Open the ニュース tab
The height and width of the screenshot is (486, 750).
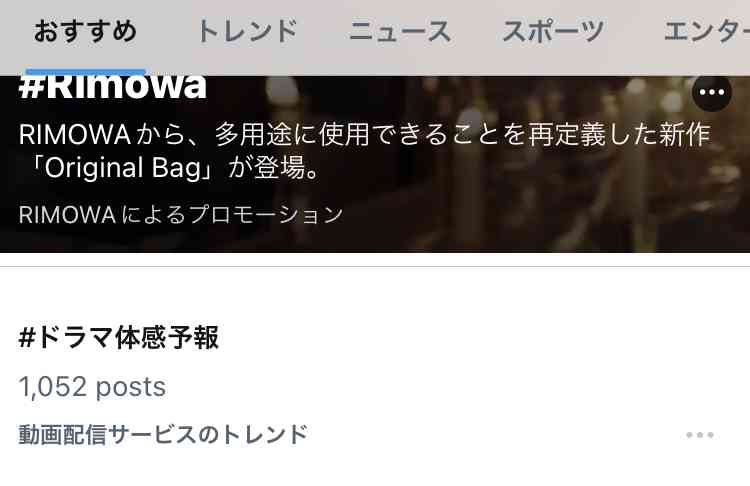click(400, 31)
